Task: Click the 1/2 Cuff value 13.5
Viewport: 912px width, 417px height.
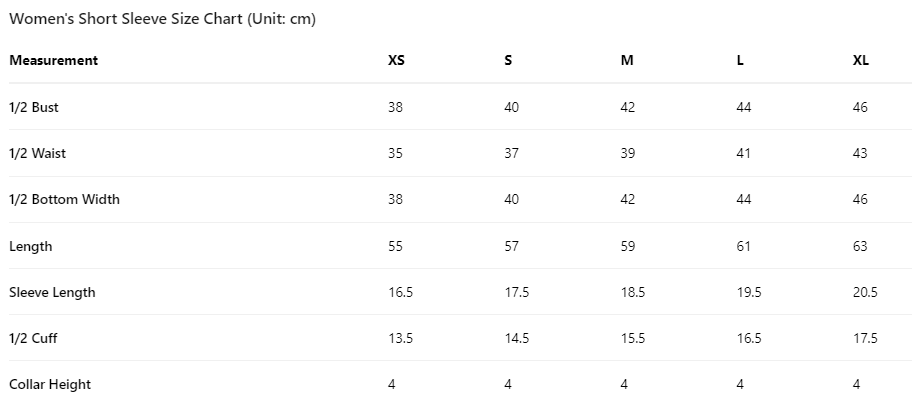Action: [400, 338]
